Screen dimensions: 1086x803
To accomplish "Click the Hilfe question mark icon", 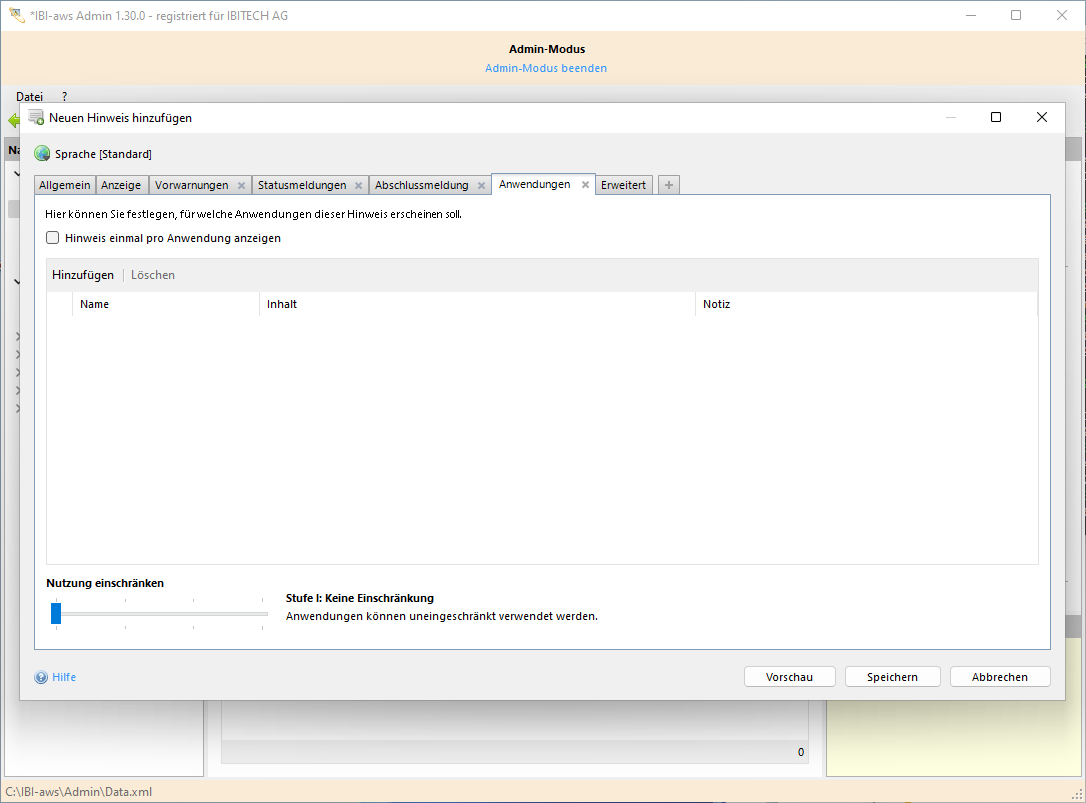I will coord(41,677).
